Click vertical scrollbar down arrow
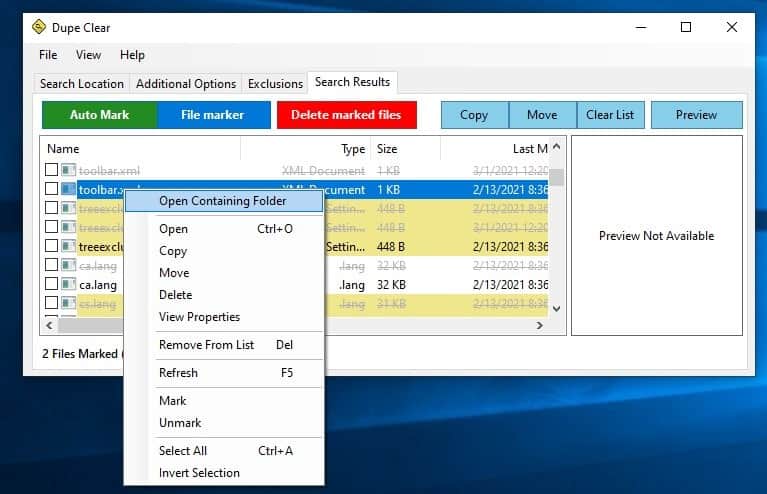Image resolution: width=767 pixels, height=494 pixels. coord(556,309)
